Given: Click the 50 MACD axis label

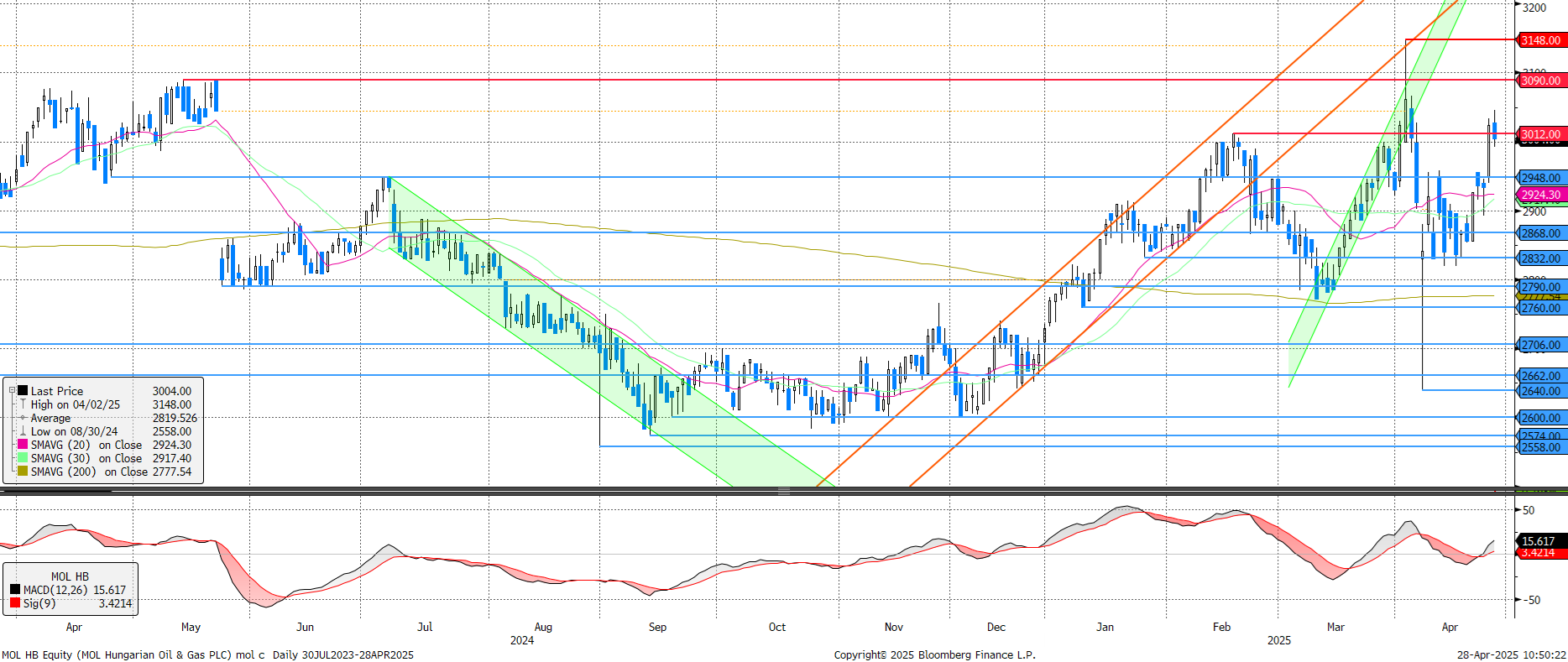Looking at the screenshot, I should click(x=1529, y=510).
